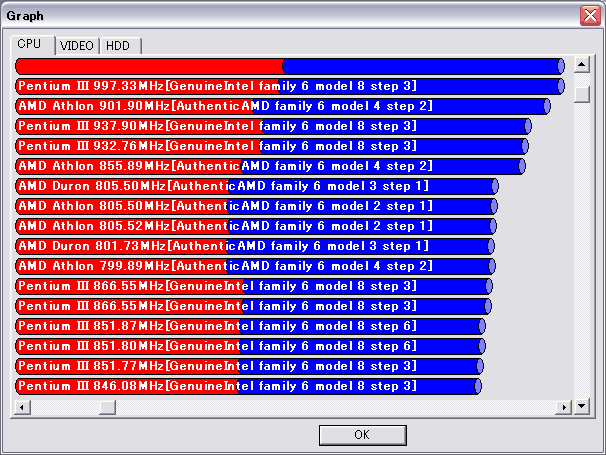Close the Graph window
The height and width of the screenshot is (455, 606).
tap(590, 16)
